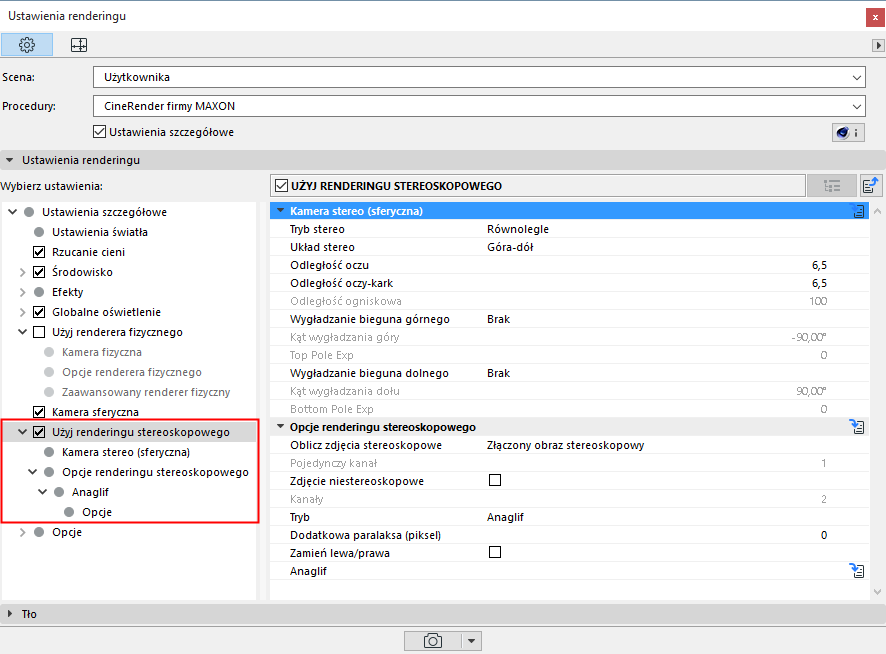Image resolution: width=886 pixels, height=654 pixels.
Task: Click the jump icon in Anaglif row
Action: (x=857, y=571)
